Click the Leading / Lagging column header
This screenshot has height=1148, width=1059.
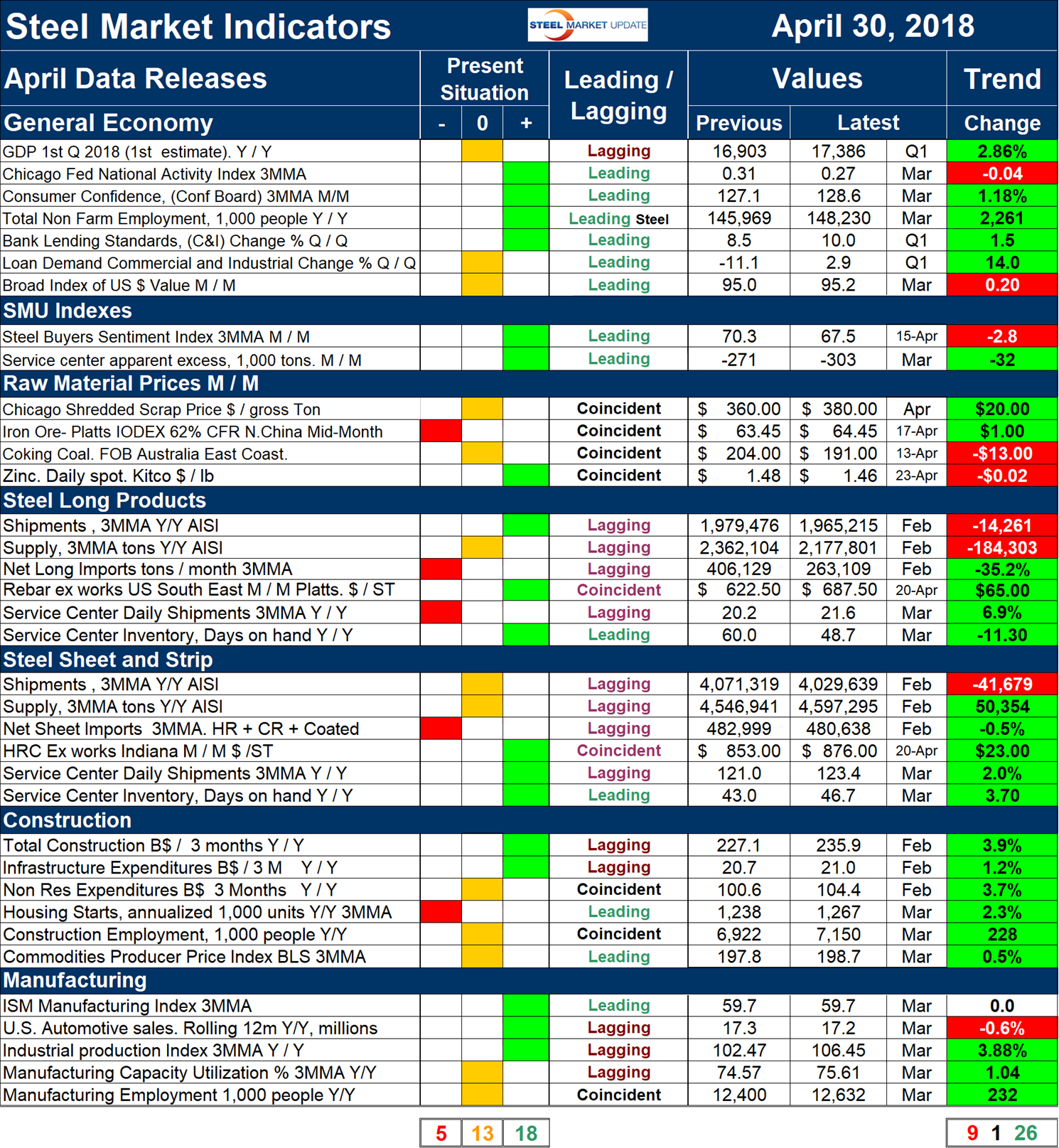click(618, 95)
